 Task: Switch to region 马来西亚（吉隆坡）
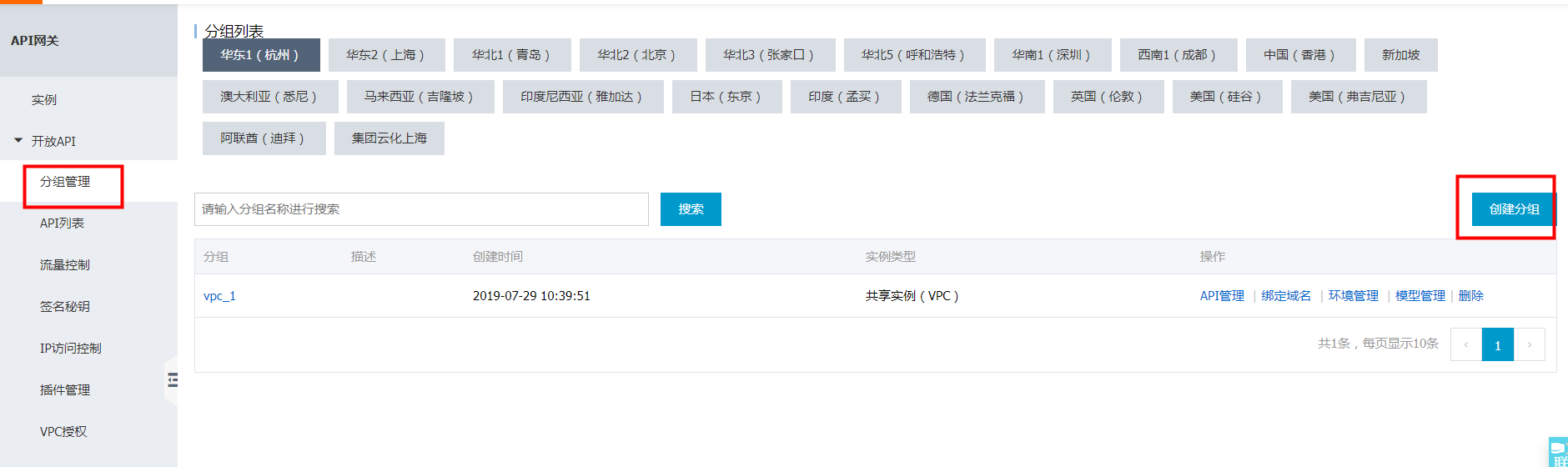click(x=420, y=97)
